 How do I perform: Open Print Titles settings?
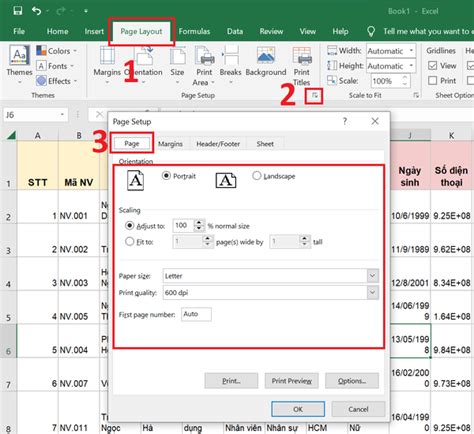302,66
